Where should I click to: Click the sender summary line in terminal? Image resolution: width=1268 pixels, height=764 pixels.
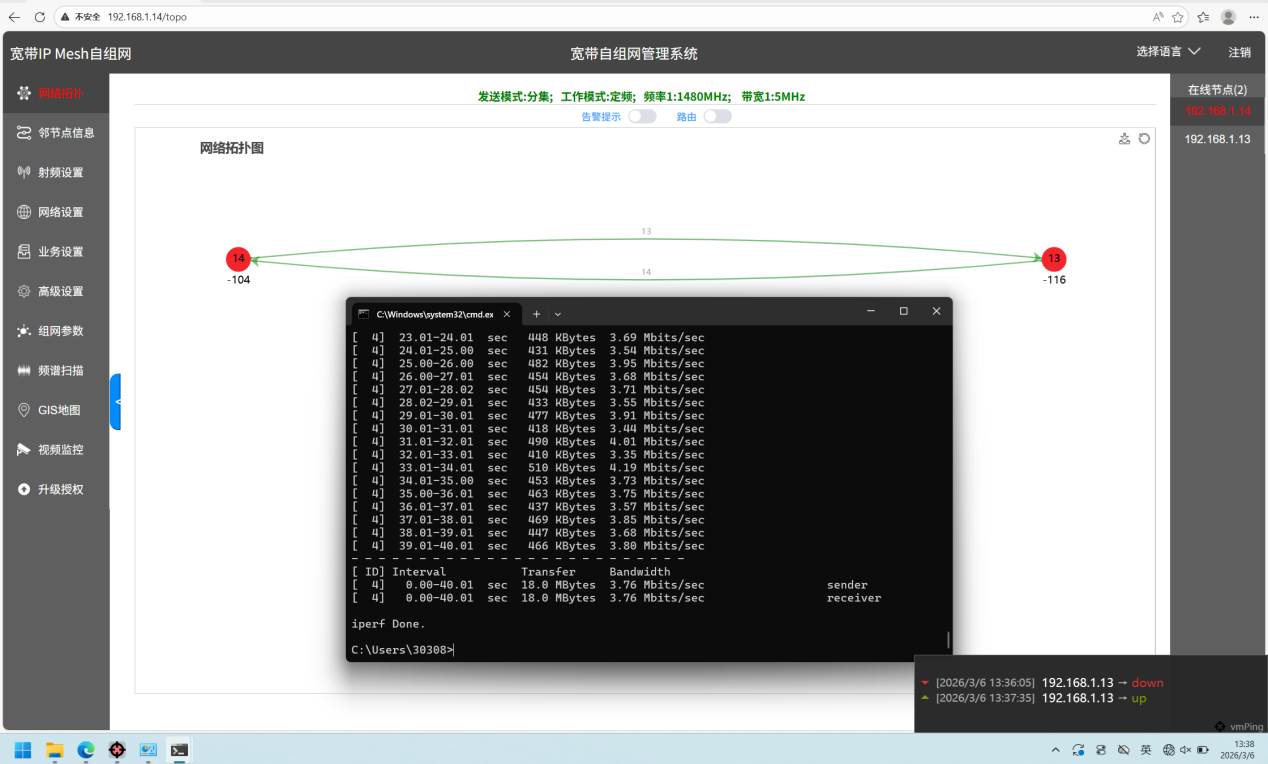(610, 585)
